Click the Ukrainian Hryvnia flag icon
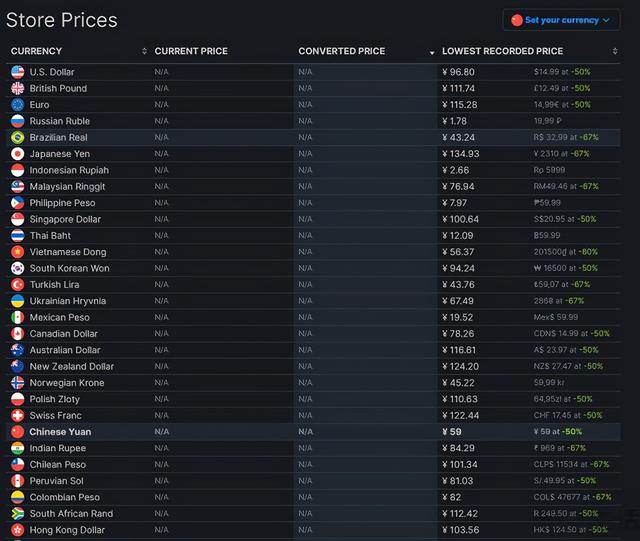Screen dimensions: 640x541 pyautogui.click(x=17, y=301)
